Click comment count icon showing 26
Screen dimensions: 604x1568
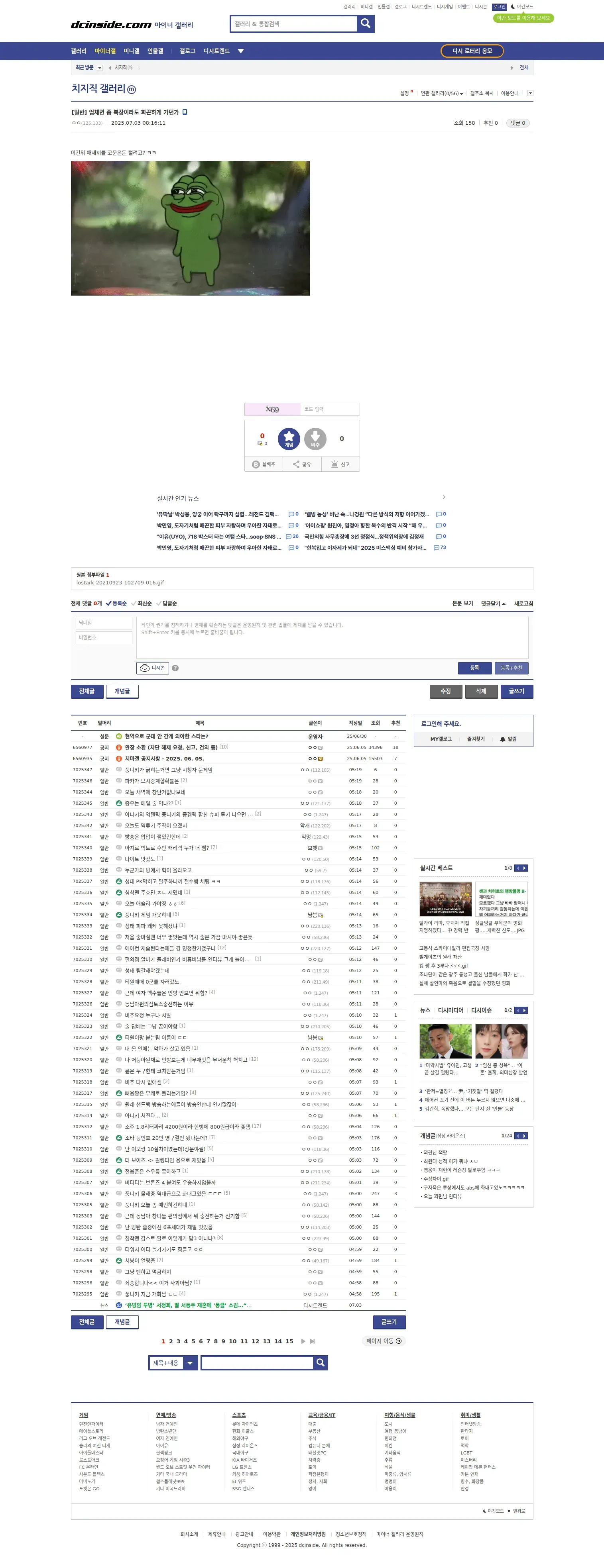pyautogui.click(x=292, y=536)
